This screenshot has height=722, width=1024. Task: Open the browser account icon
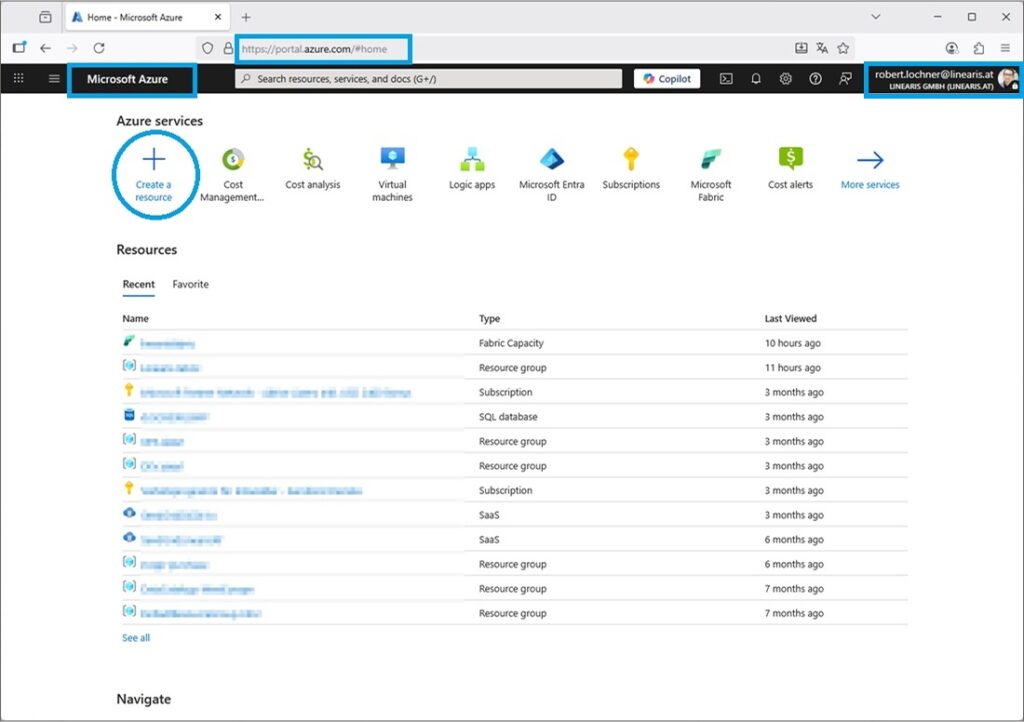(952, 48)
